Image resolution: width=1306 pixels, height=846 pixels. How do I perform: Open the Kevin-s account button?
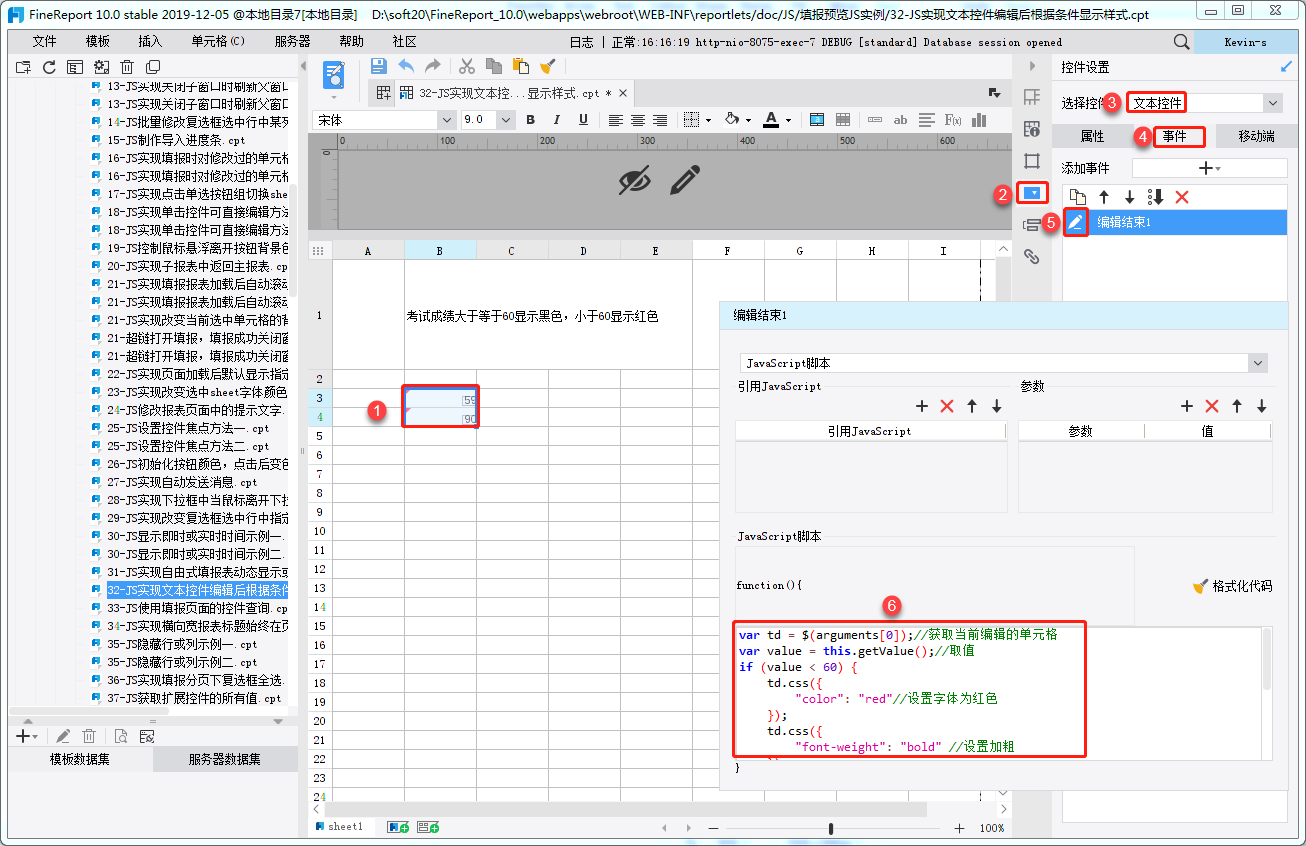[1245, 42]
